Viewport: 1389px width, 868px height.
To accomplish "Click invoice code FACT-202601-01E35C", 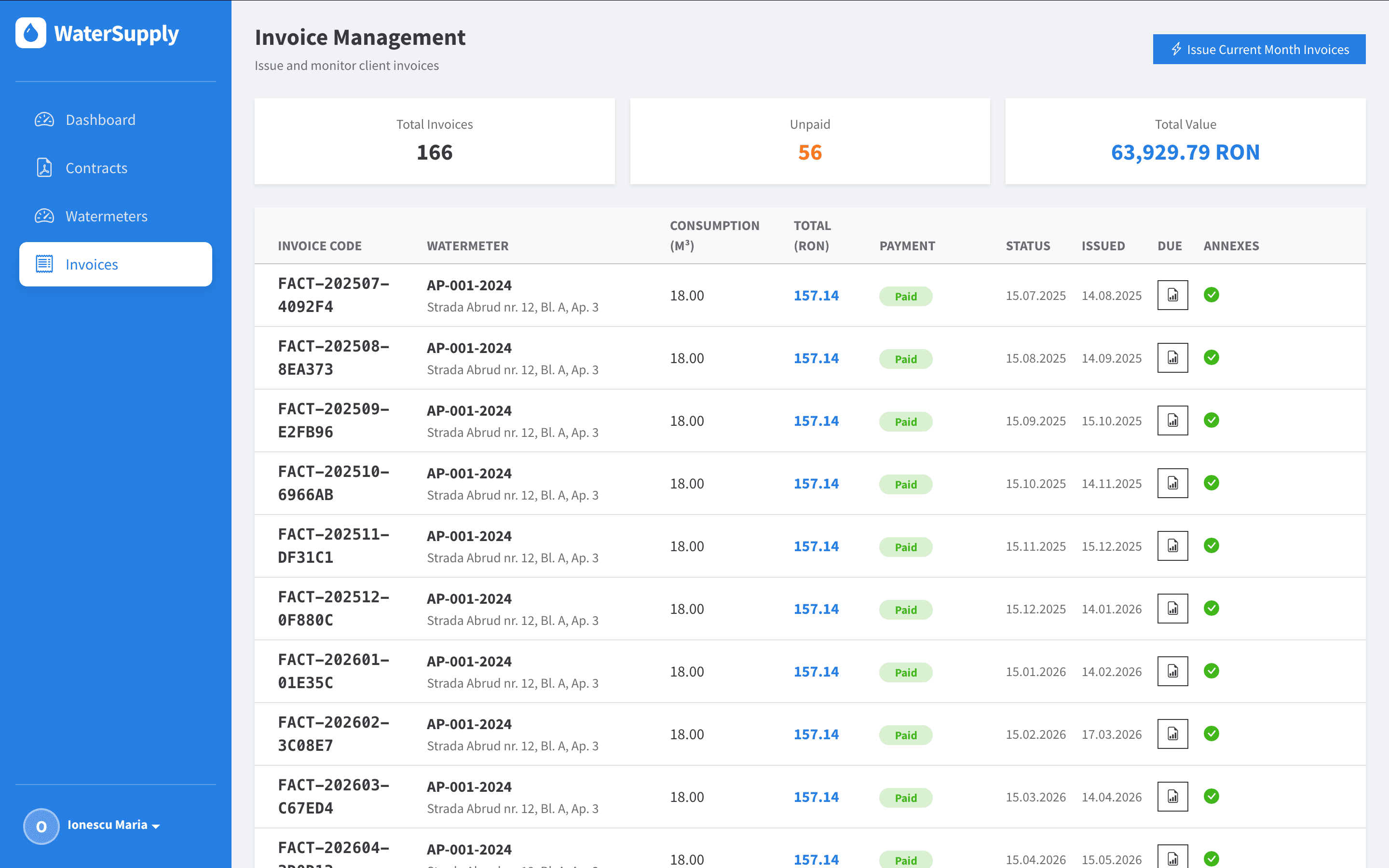I will click(x=333, y=671).
